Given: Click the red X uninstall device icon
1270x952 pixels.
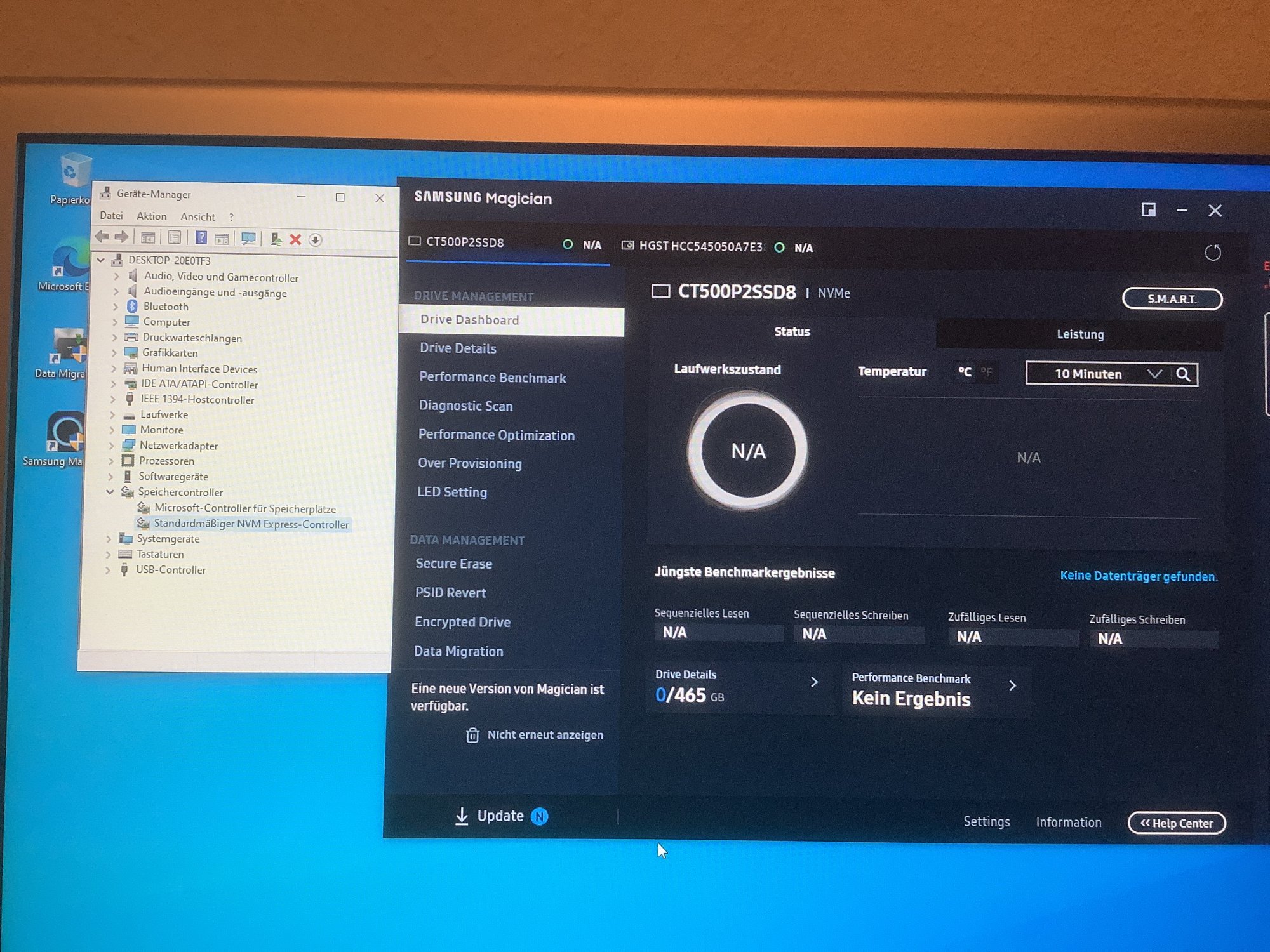Looking at the screenshot, I should 295,239.
